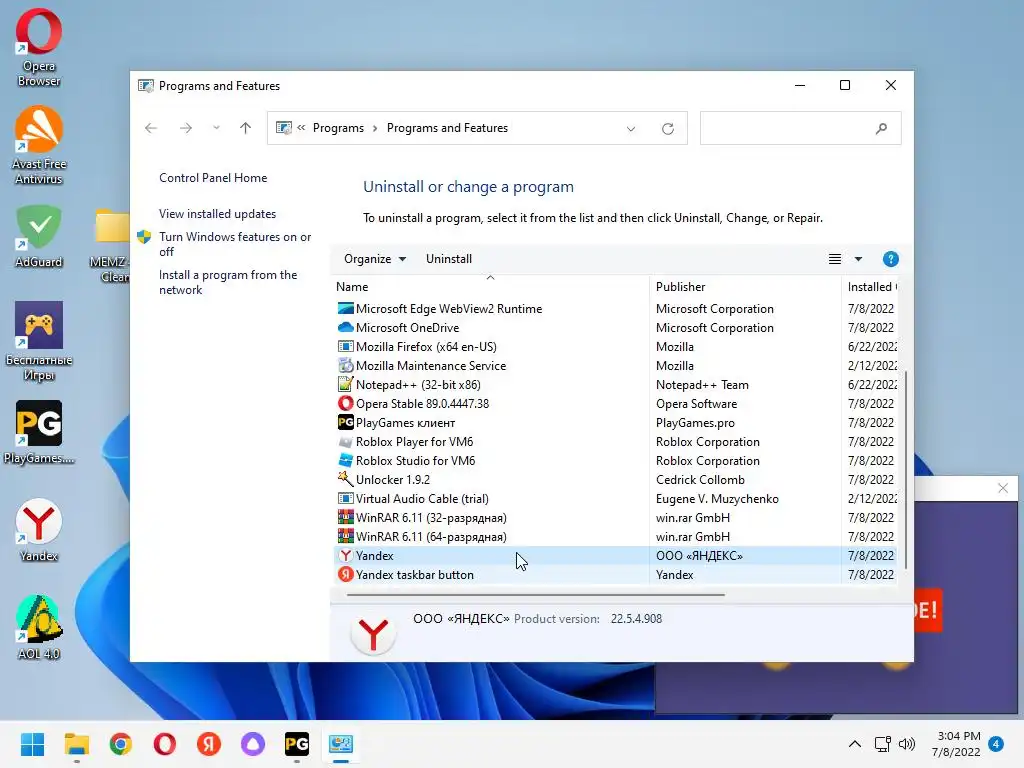
Task: Select Virtual Audio Cable (trial)
Action: click(x=614, y=498)
